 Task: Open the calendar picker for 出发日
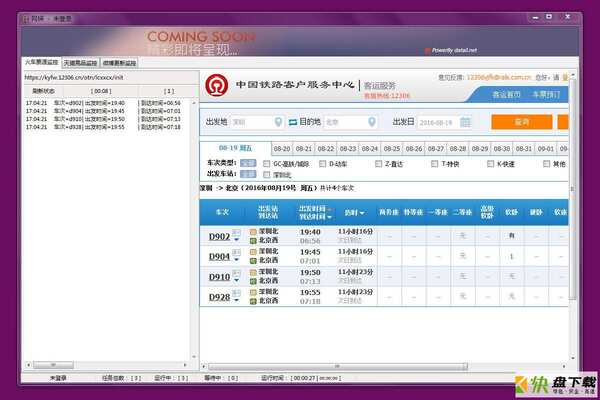pyautogui.click(x=465, y=122)
